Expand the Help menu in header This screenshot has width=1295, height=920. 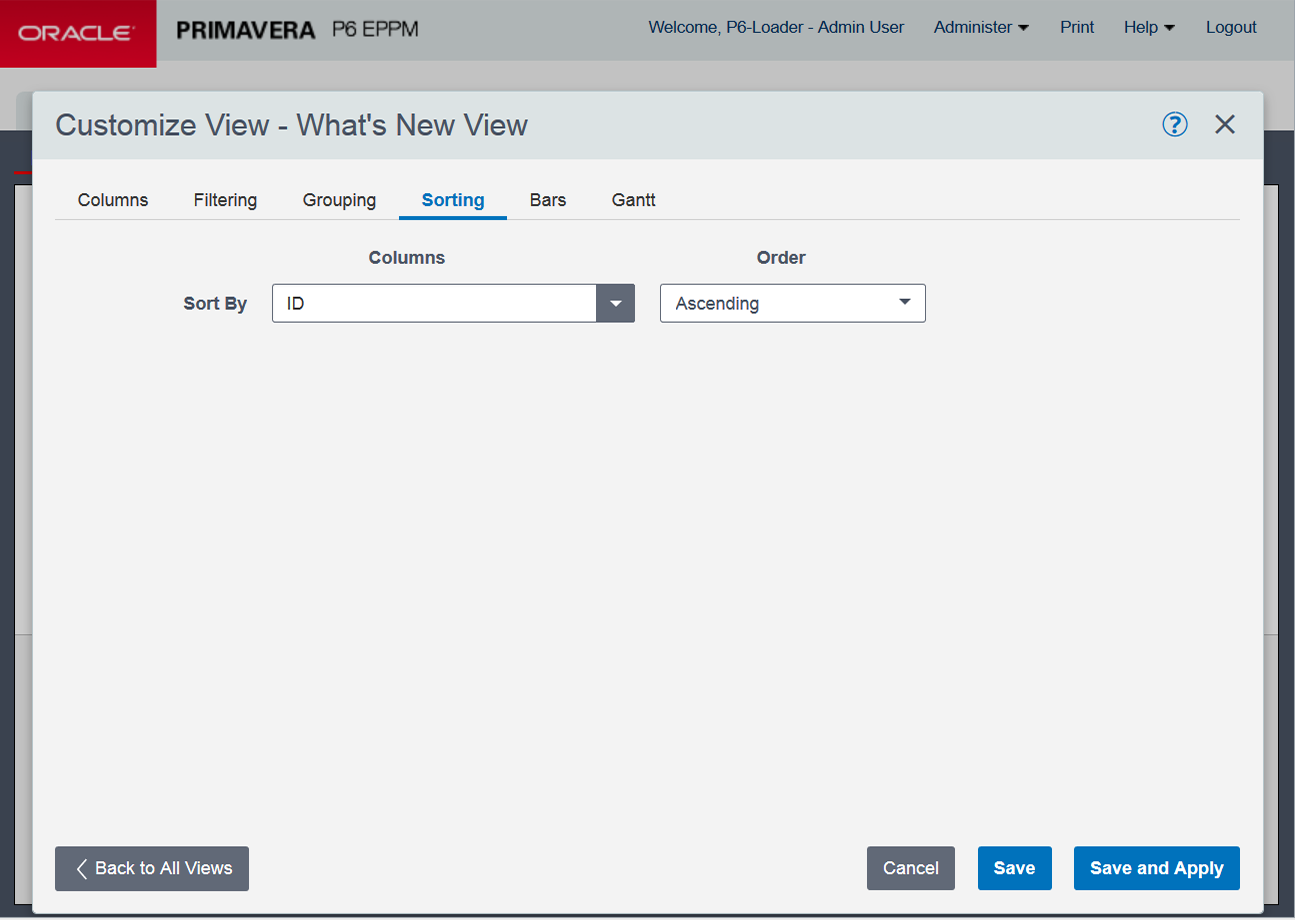(x=1149, y=28)
